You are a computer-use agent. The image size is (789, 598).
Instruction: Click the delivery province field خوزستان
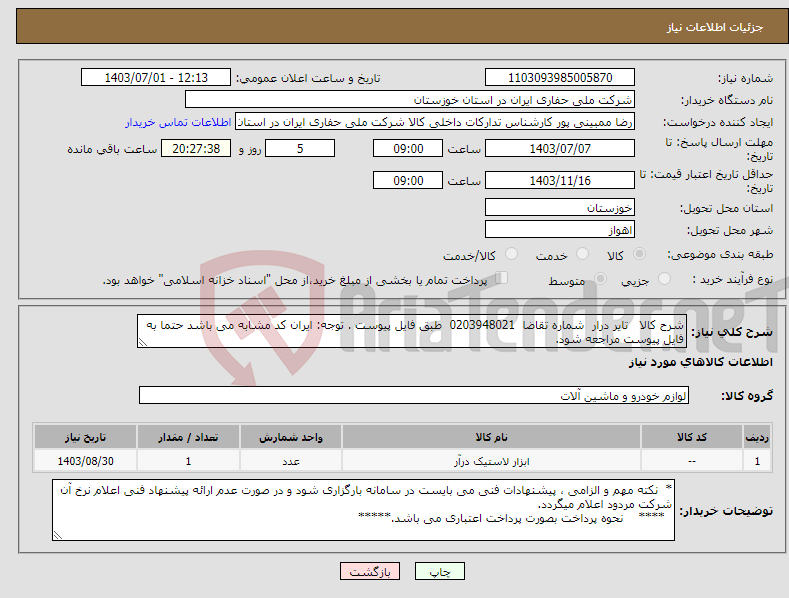tap(560, 207)
